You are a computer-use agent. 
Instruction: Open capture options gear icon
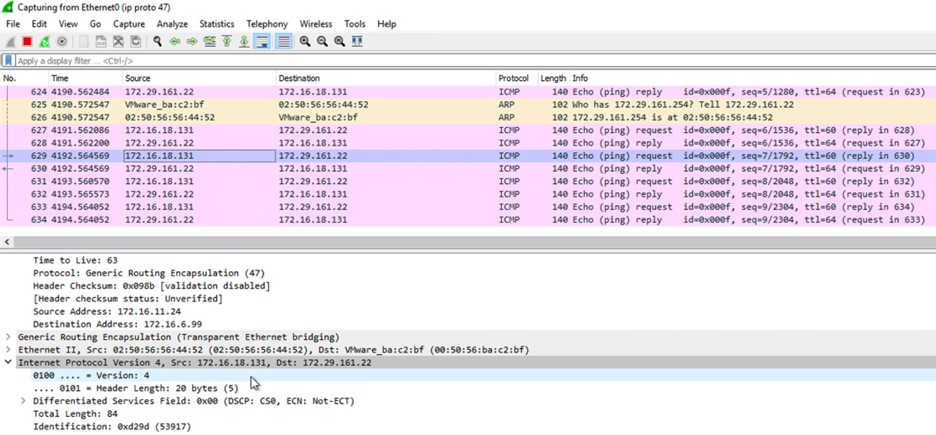click(x=62, y=42)
